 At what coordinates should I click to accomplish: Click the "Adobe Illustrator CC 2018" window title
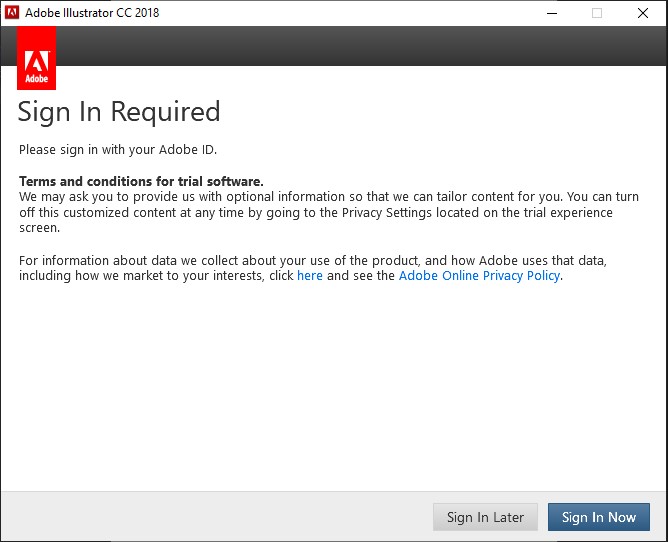91,13
